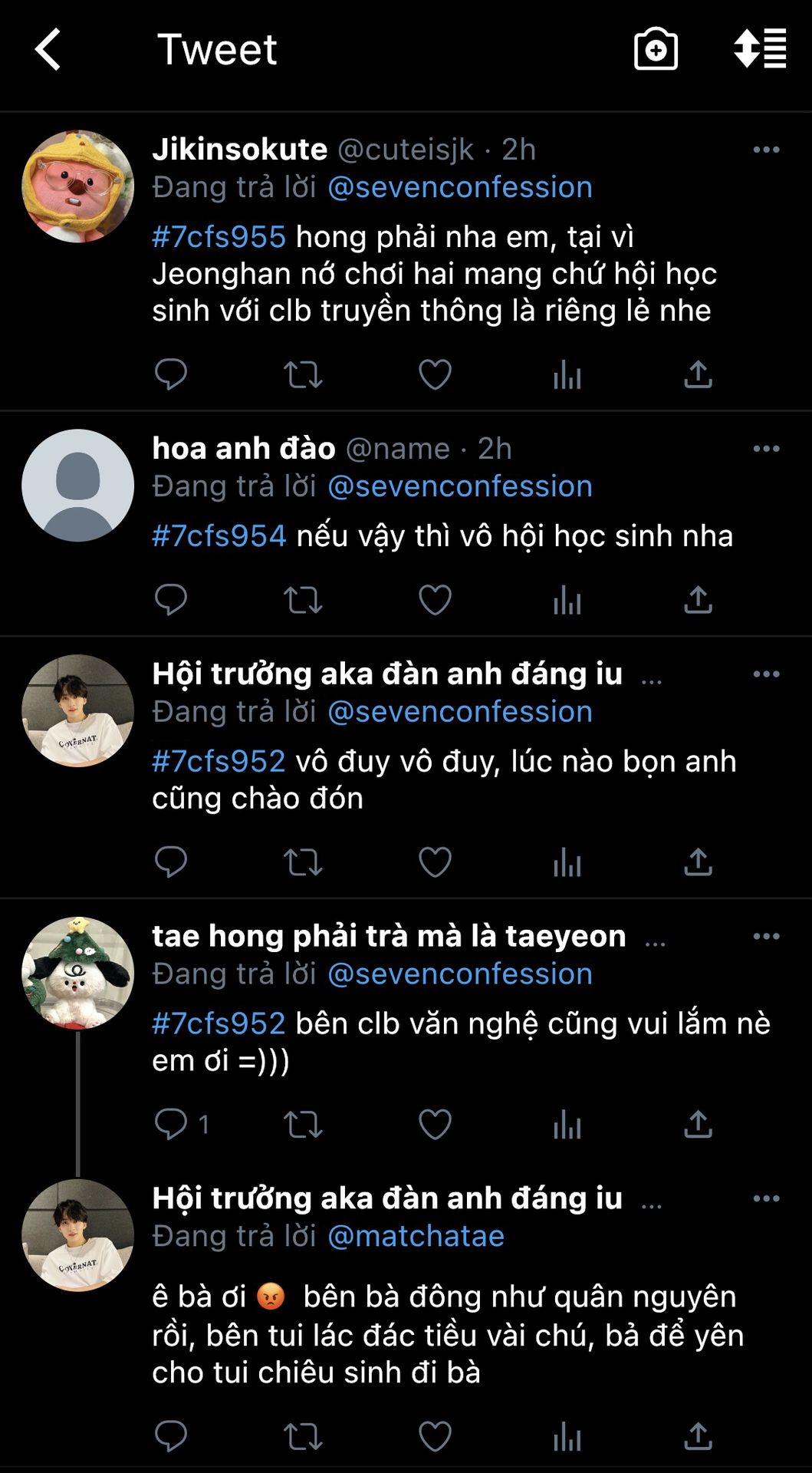Share the last tweet mentioning @matchatae
The width and height of the screenshot is (812, 1473).
point(698,1436)
